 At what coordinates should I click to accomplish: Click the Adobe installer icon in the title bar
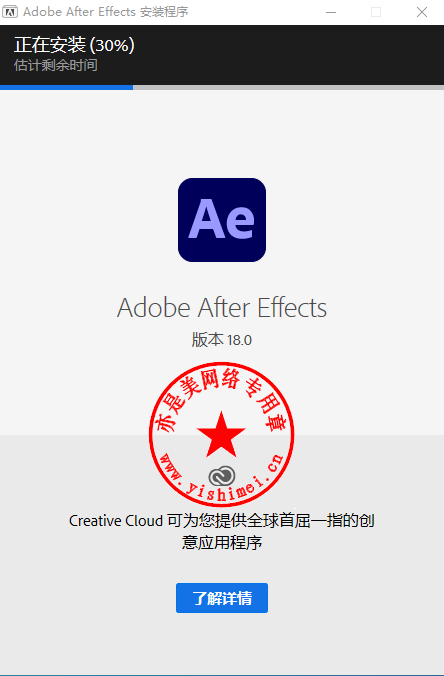[10, 12]
